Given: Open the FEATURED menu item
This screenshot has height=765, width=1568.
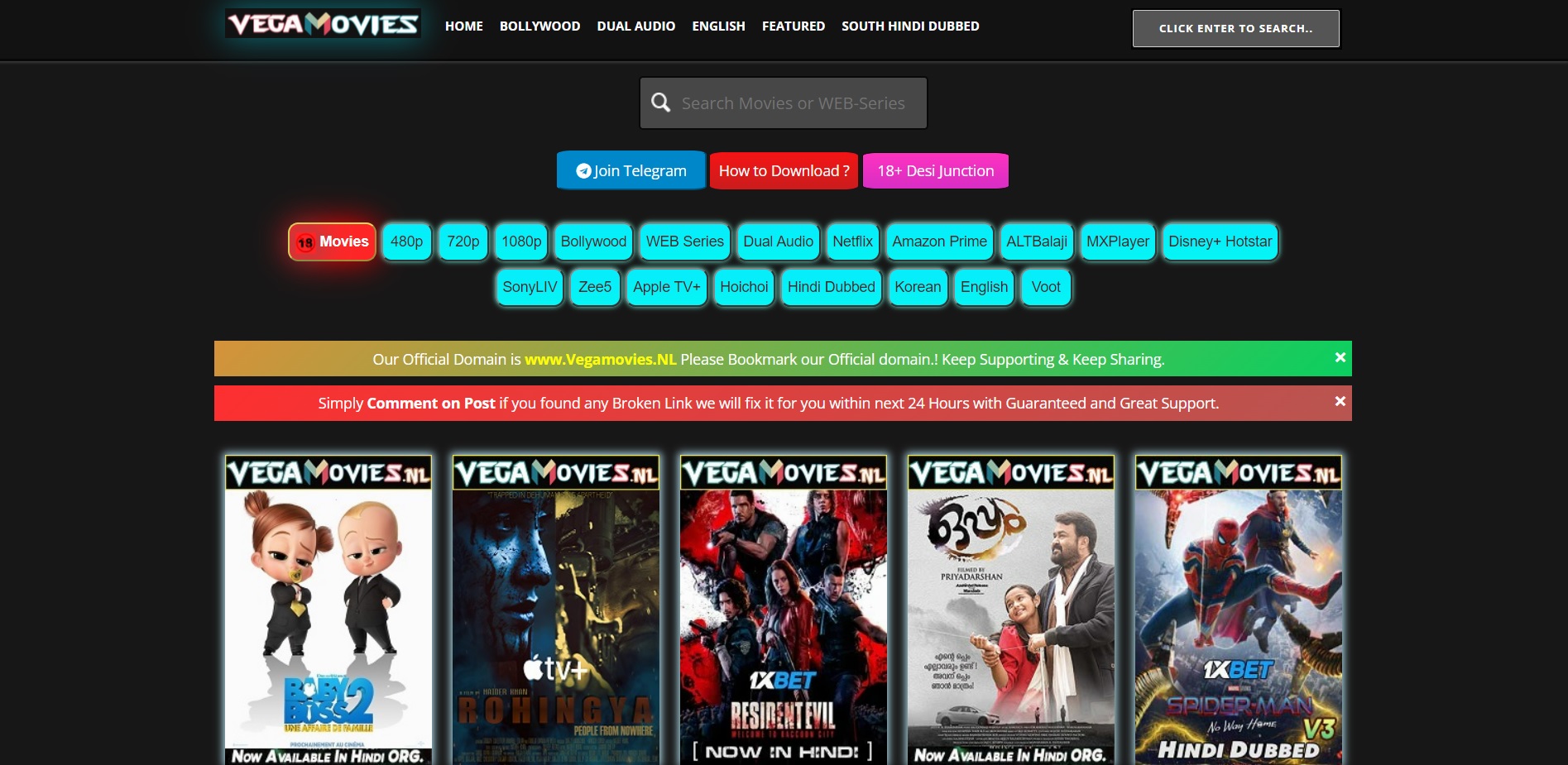Looking at the screenshot, I should pyautogui.click(x=794, y=26).
